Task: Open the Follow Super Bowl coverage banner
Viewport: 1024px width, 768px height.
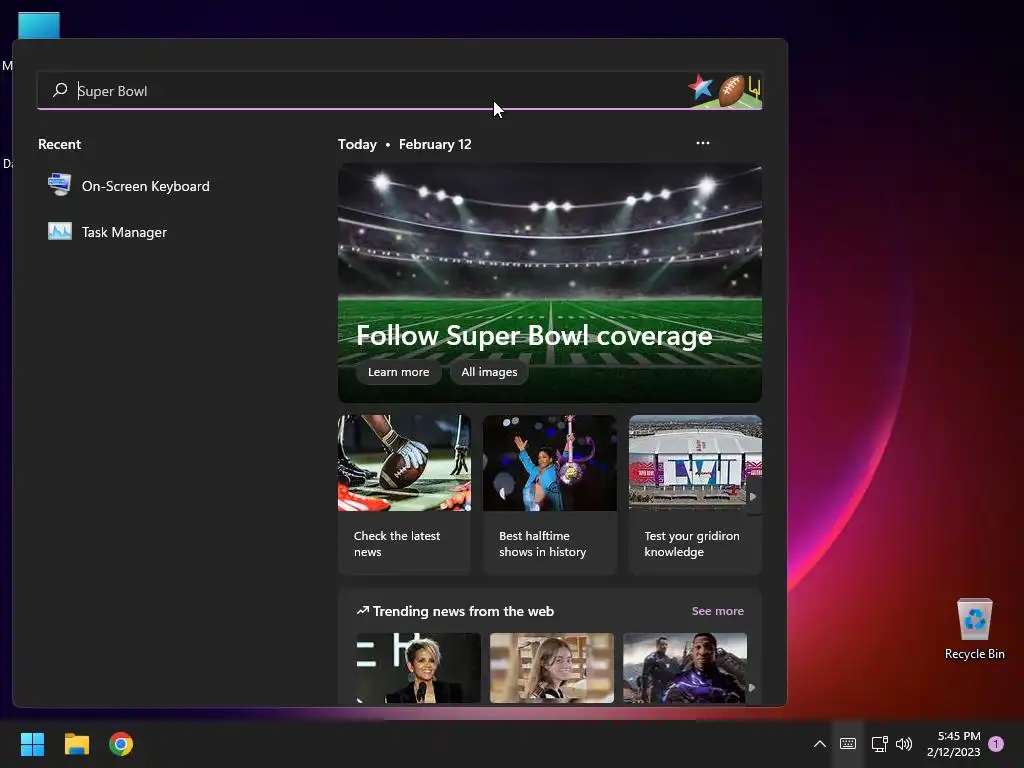Action: pos(549,283)
